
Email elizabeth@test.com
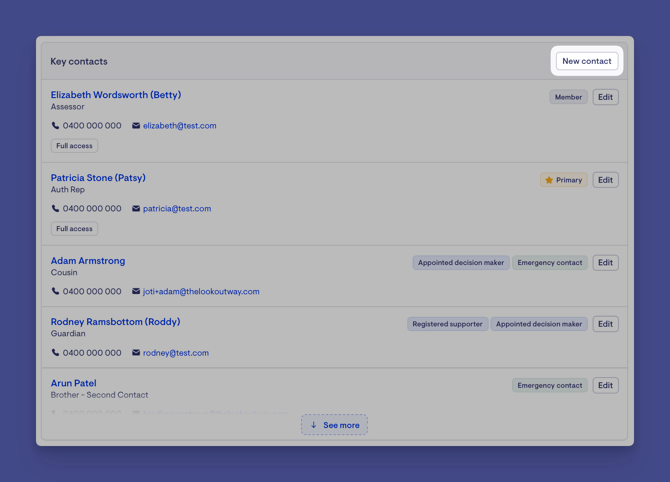pyautogui.click(x=179, y=126)
